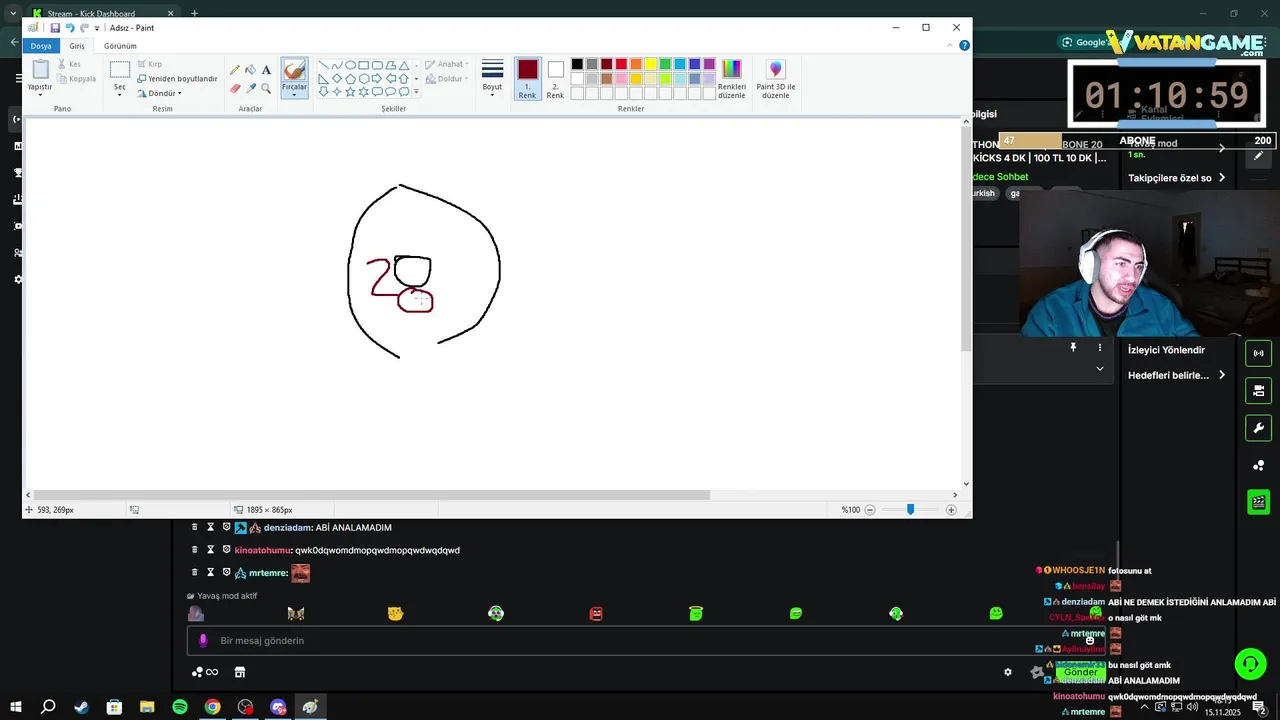
Task: Click the Save icon in Paint title bar
Action: (55, 28)
